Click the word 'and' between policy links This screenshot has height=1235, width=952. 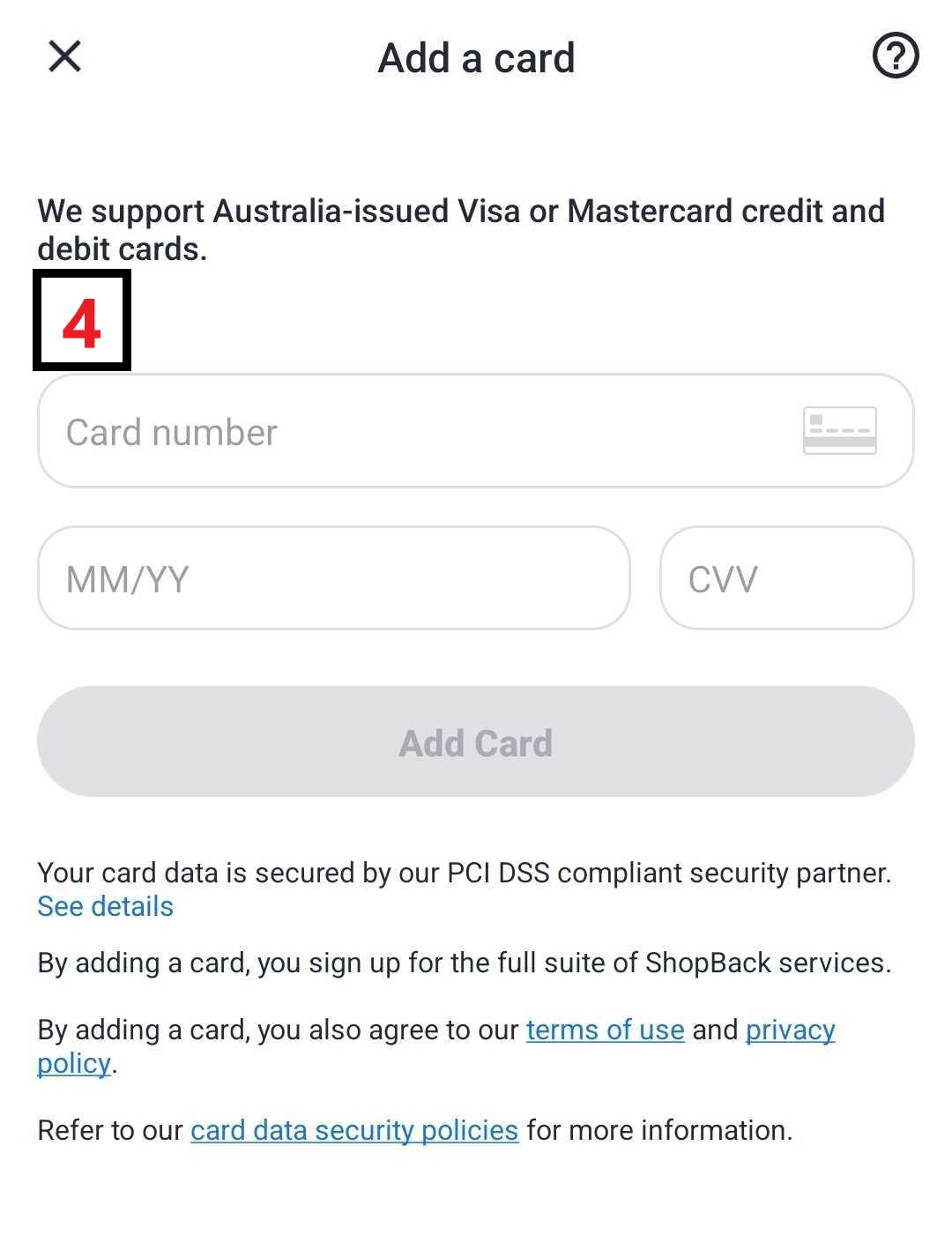715,1030
